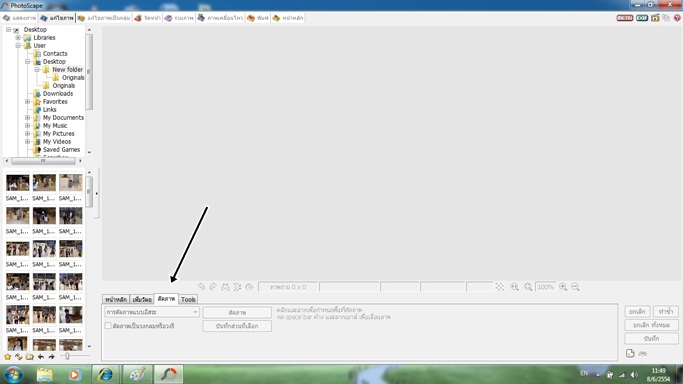Open the red MENU button at top right
683x384 pixels.
point(625,18)
